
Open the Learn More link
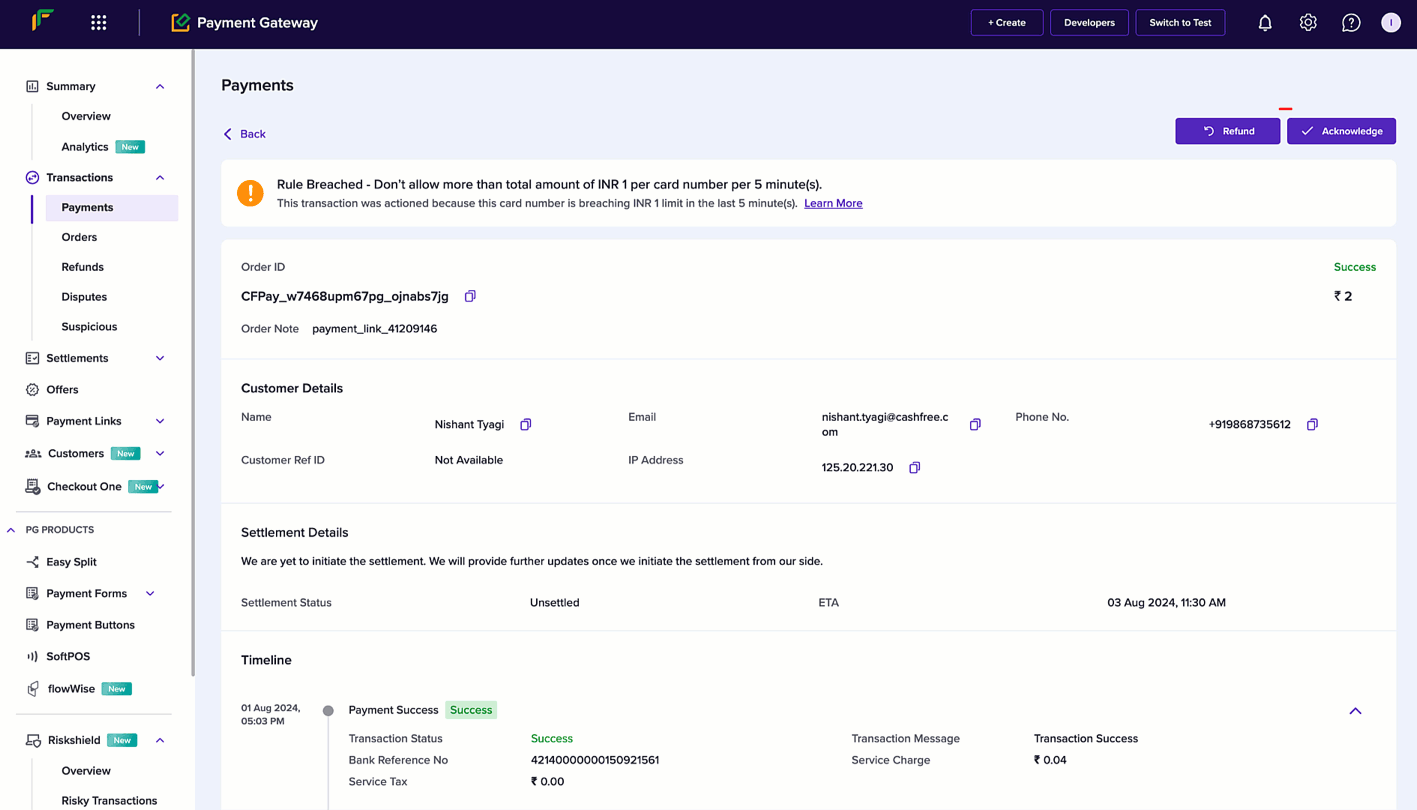coord(833,203)
